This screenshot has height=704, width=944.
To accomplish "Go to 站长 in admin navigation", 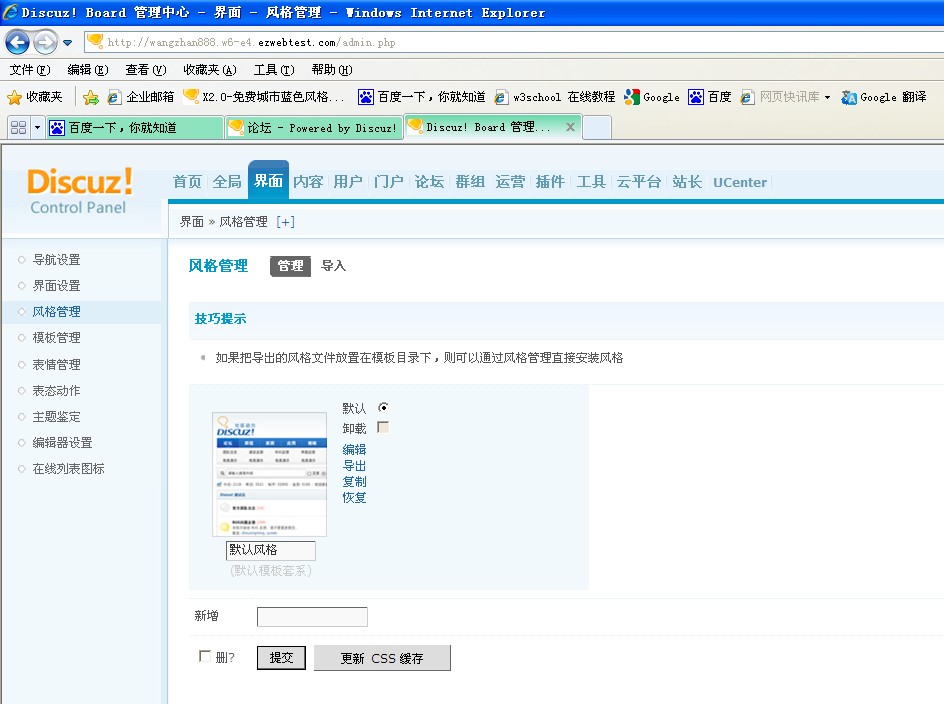I will coord(687,182).
